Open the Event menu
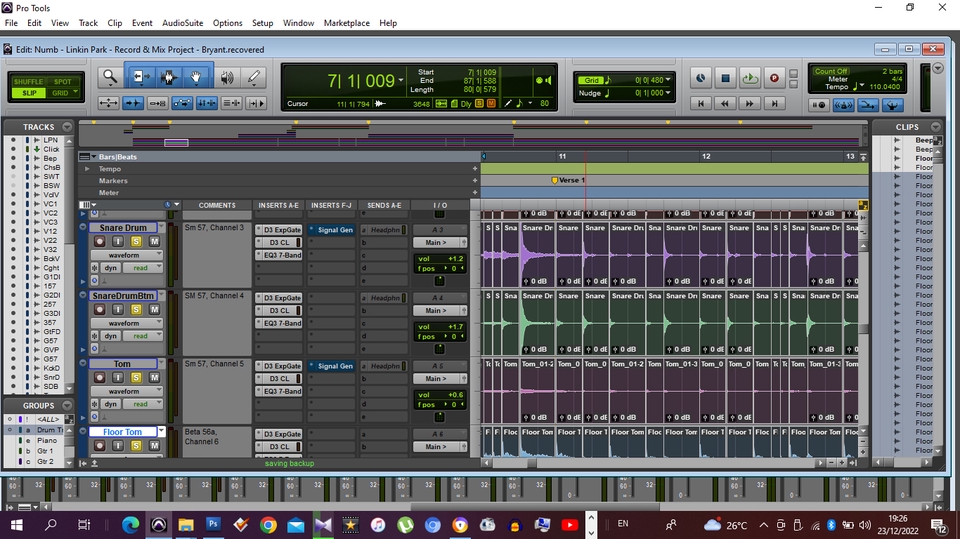 click(x=142, y=23)
